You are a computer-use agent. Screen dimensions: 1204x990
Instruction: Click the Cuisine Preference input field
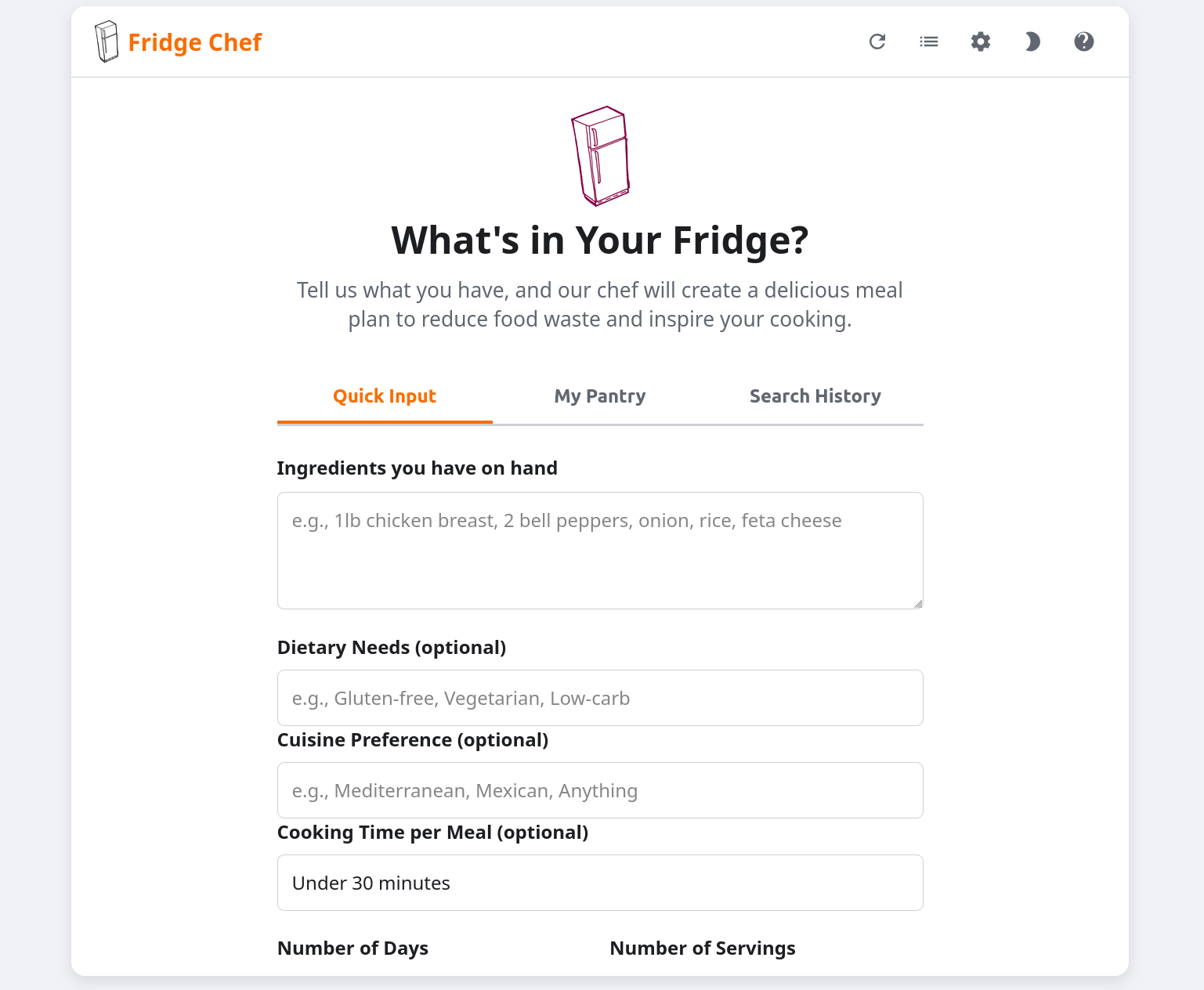(x=600, y=790)
